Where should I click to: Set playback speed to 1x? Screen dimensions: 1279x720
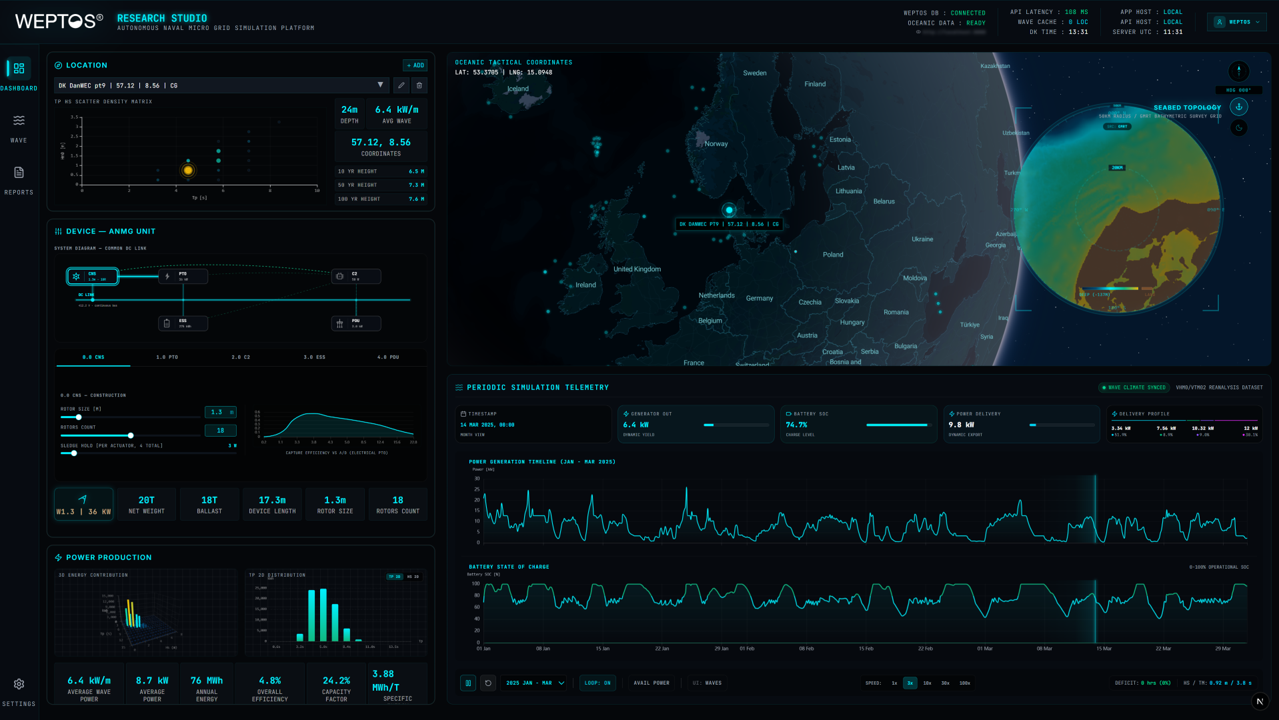coord(894,683)
